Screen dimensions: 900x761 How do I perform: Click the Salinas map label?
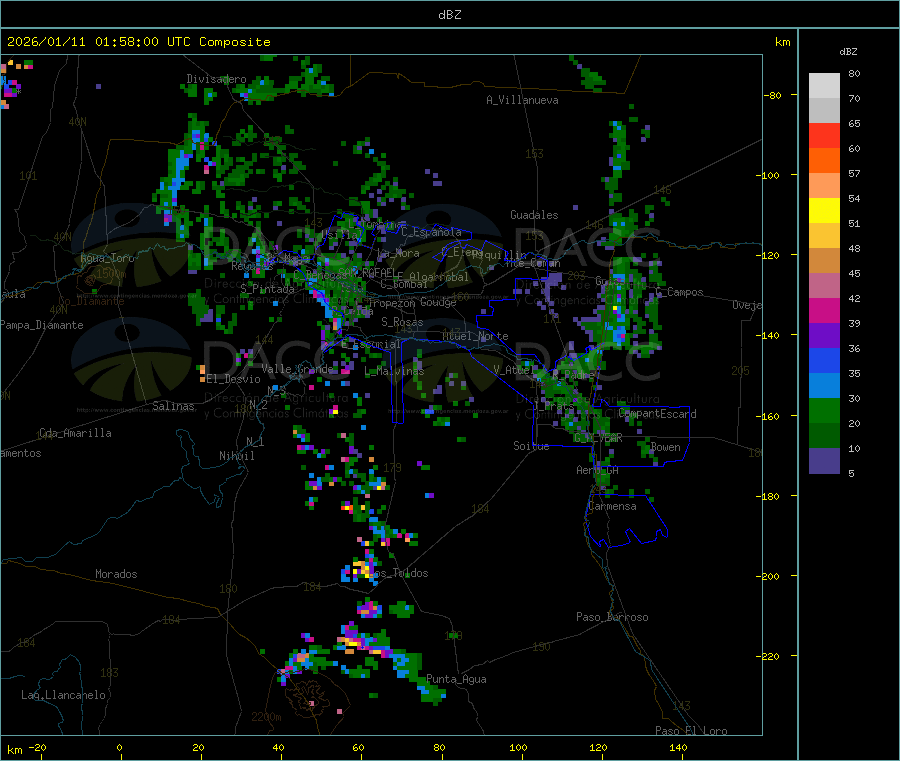click(173, 406)
